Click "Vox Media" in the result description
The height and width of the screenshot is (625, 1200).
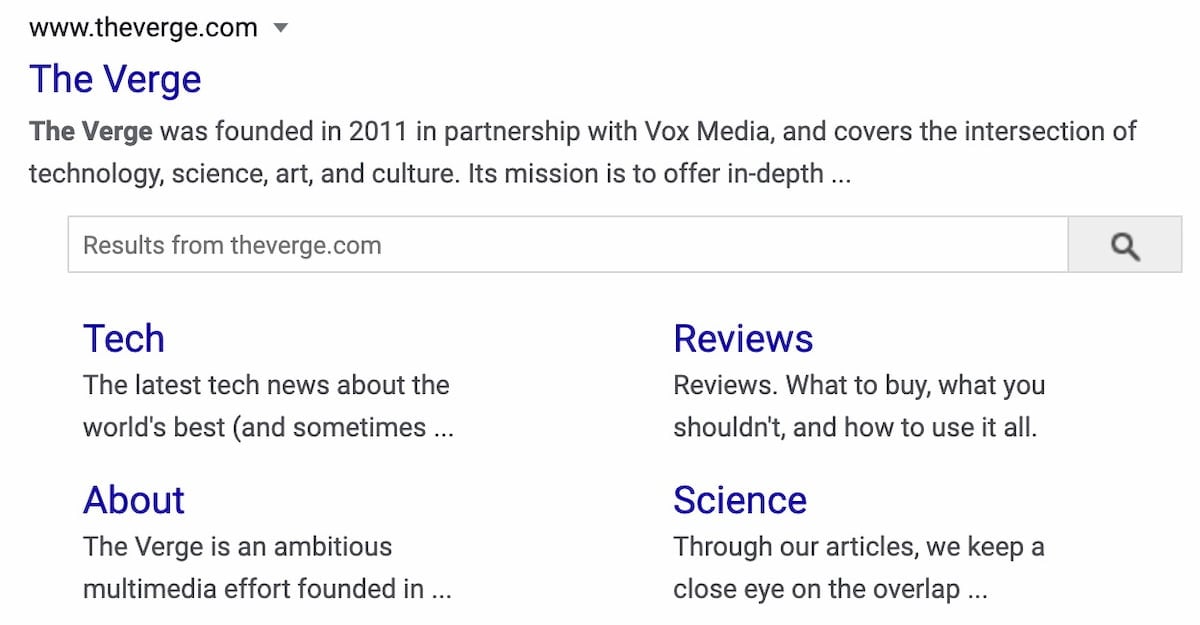[x=716, y=131]
